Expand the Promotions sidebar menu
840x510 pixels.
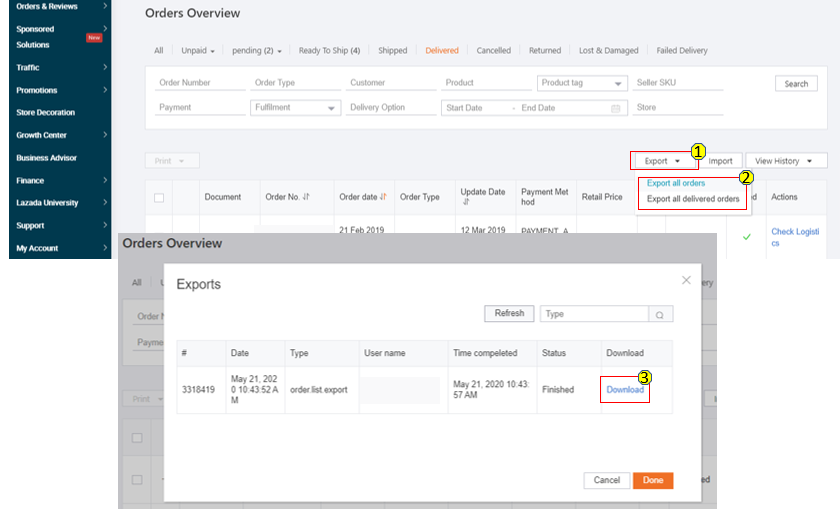[61, 90]
